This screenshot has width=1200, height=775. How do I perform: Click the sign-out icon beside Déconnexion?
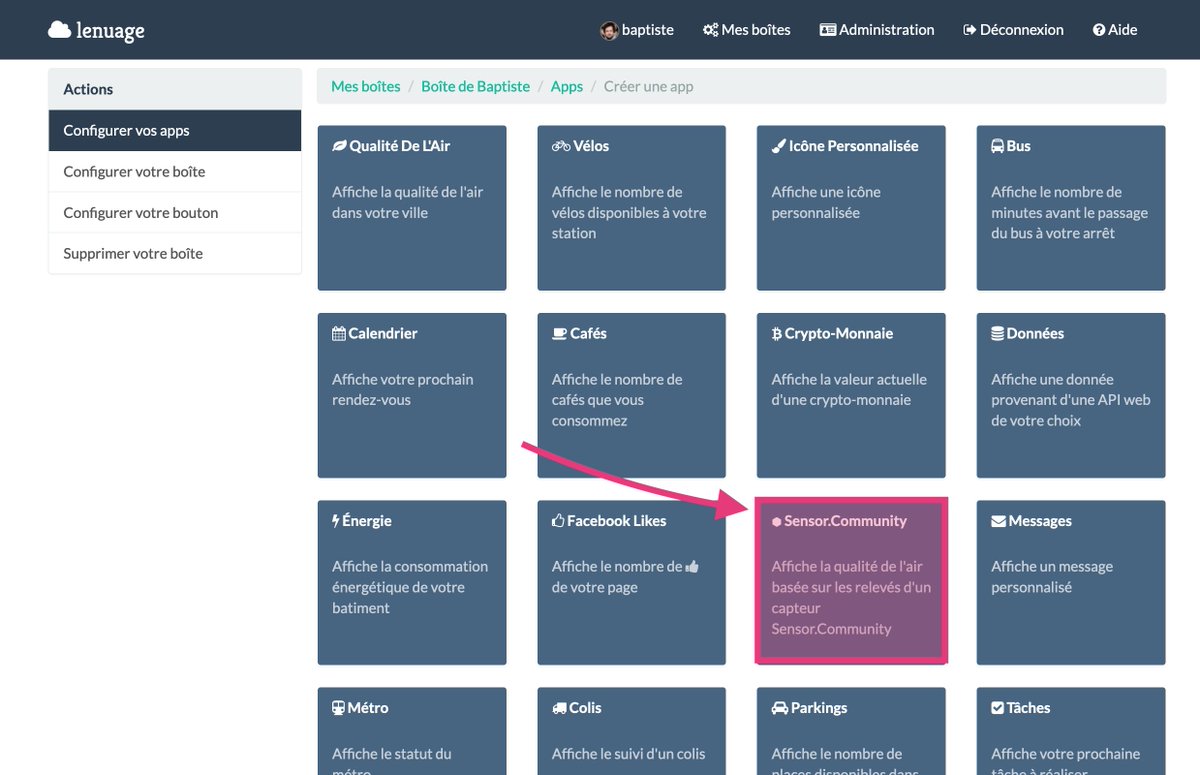tap(969, 30)
